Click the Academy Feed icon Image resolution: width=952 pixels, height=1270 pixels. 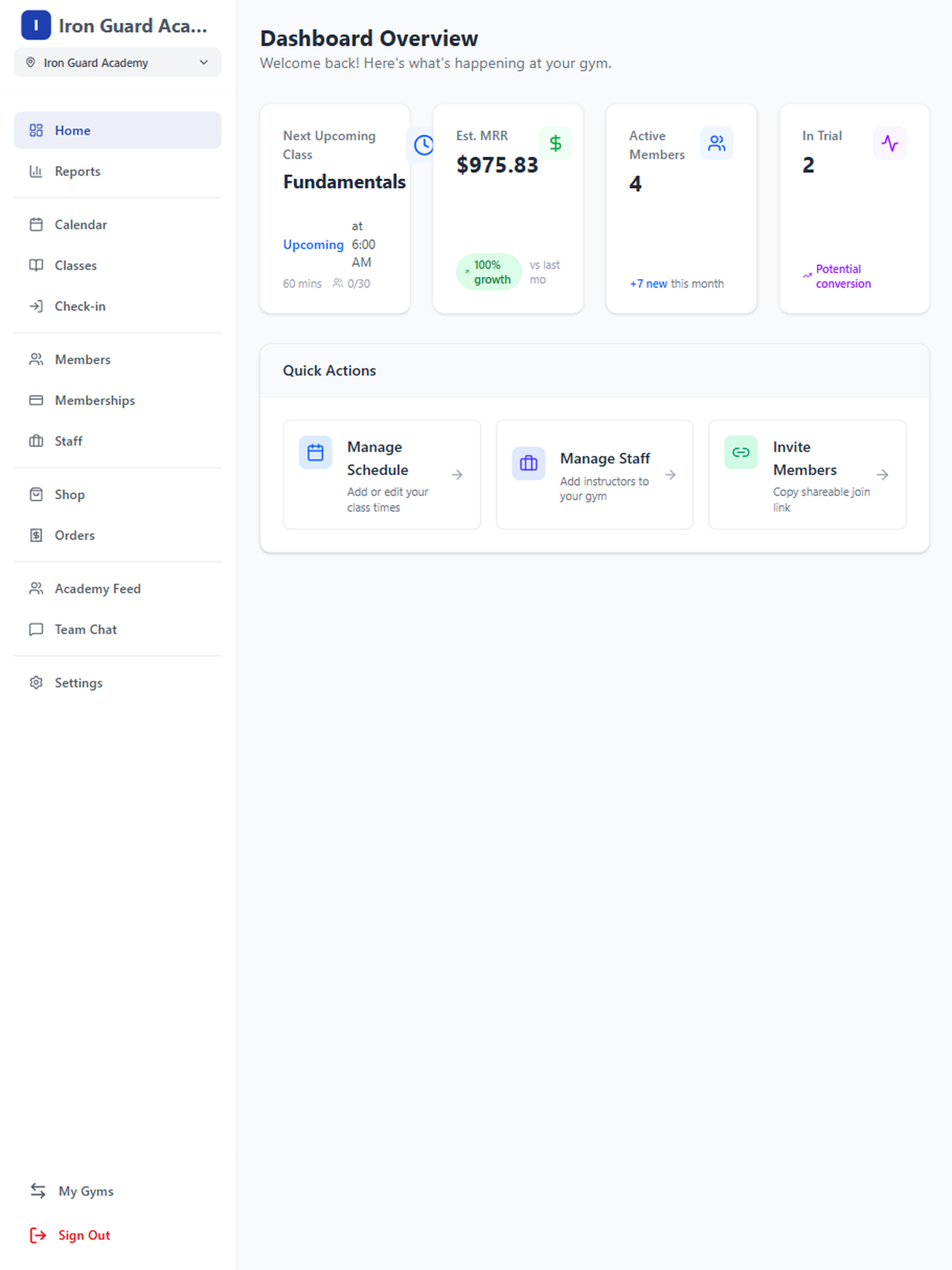(x=36, y=589)
